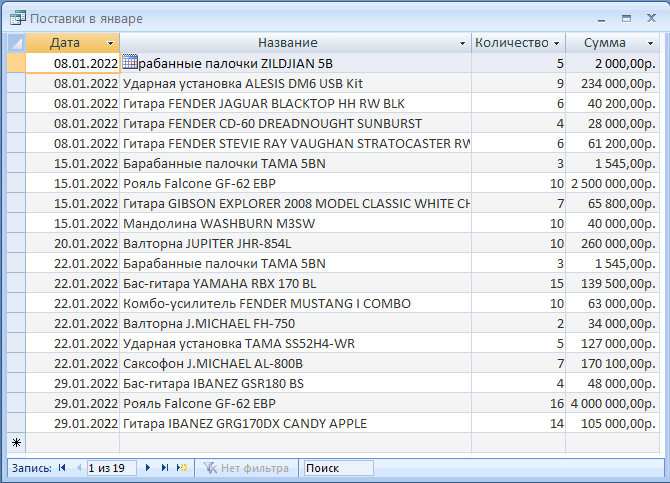Click the date cell of Барабанные палочки ZILDJIAN row
Image resolution: width=670 pixels, height=483 pixels.
[x=73, y=63]
